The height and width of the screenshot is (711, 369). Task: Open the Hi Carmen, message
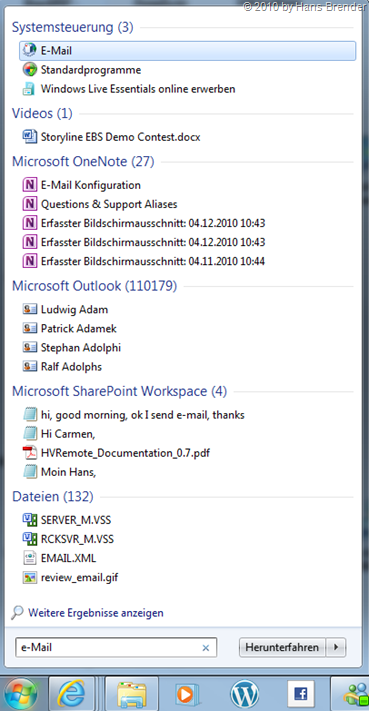pos(68,434)
